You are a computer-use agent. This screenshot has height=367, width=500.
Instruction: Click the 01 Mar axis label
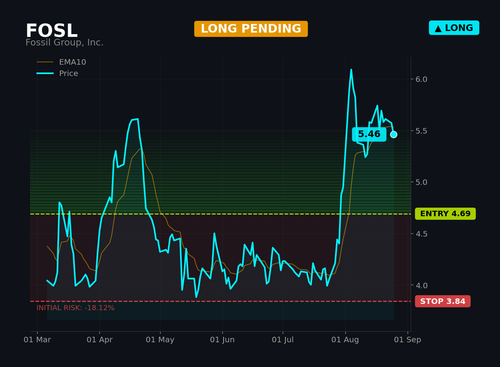pos(37,340)
